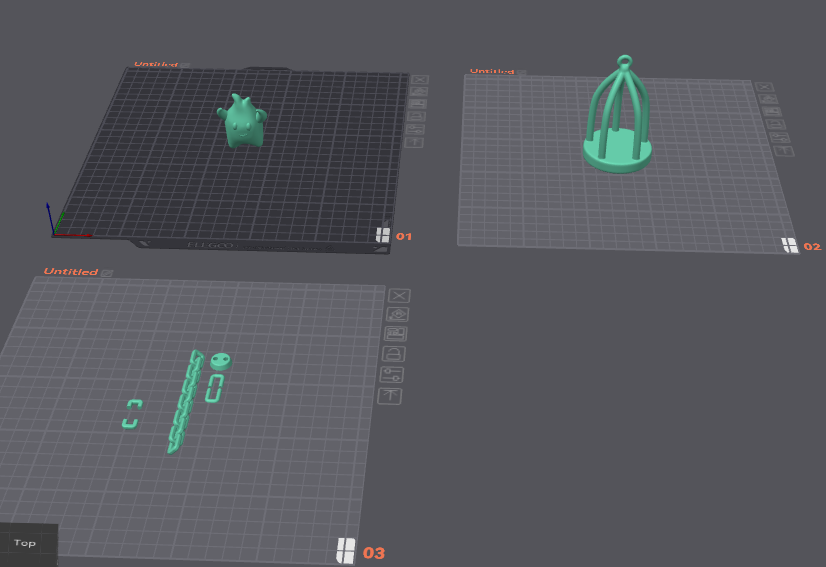Viewport: 826px width, 567px height.
Task: Click the plate 02 grid icon beside number
Action: pos(790,245)
